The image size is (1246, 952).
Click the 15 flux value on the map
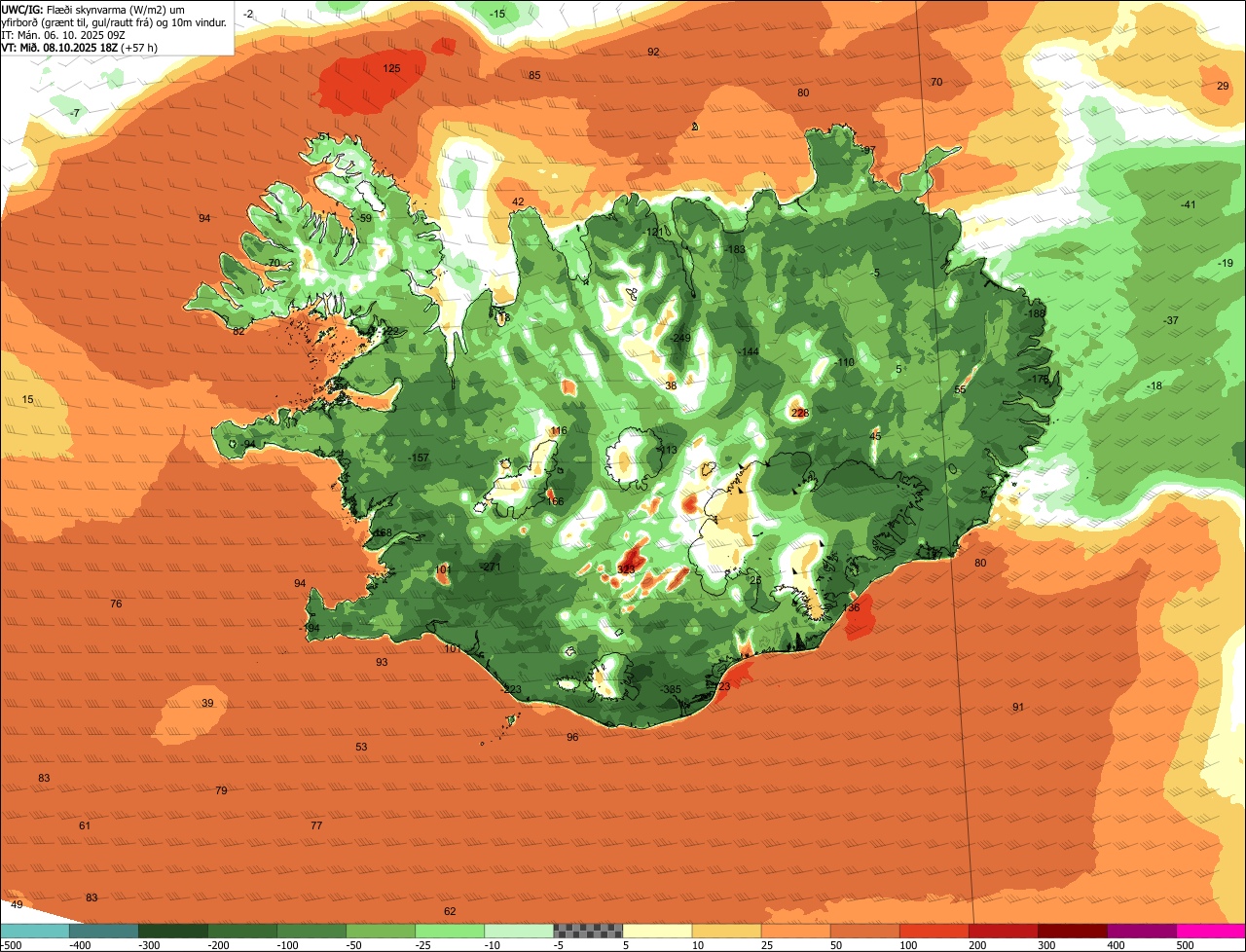(x=27, y=399)
